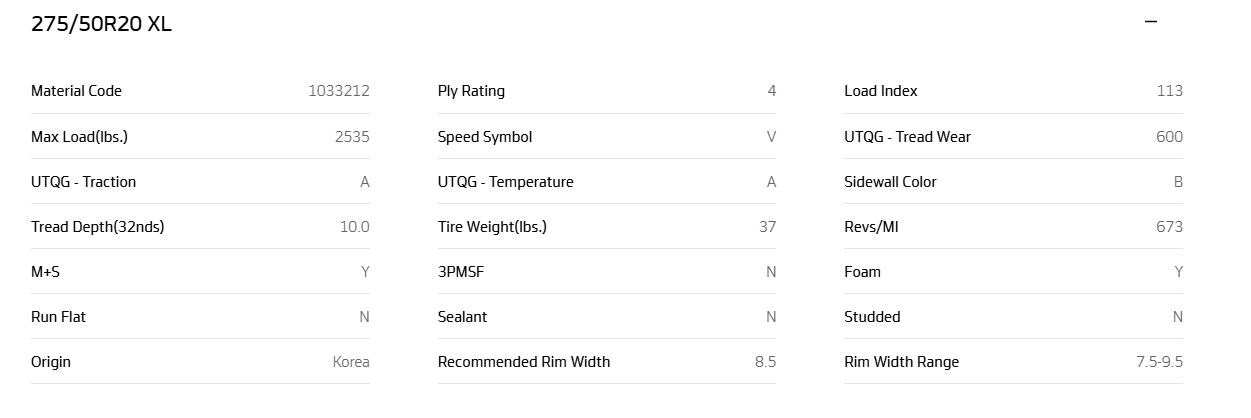1251x418 pixels.
Task: Click the Speed Symbol value V
Action: [x=771, y=137]
